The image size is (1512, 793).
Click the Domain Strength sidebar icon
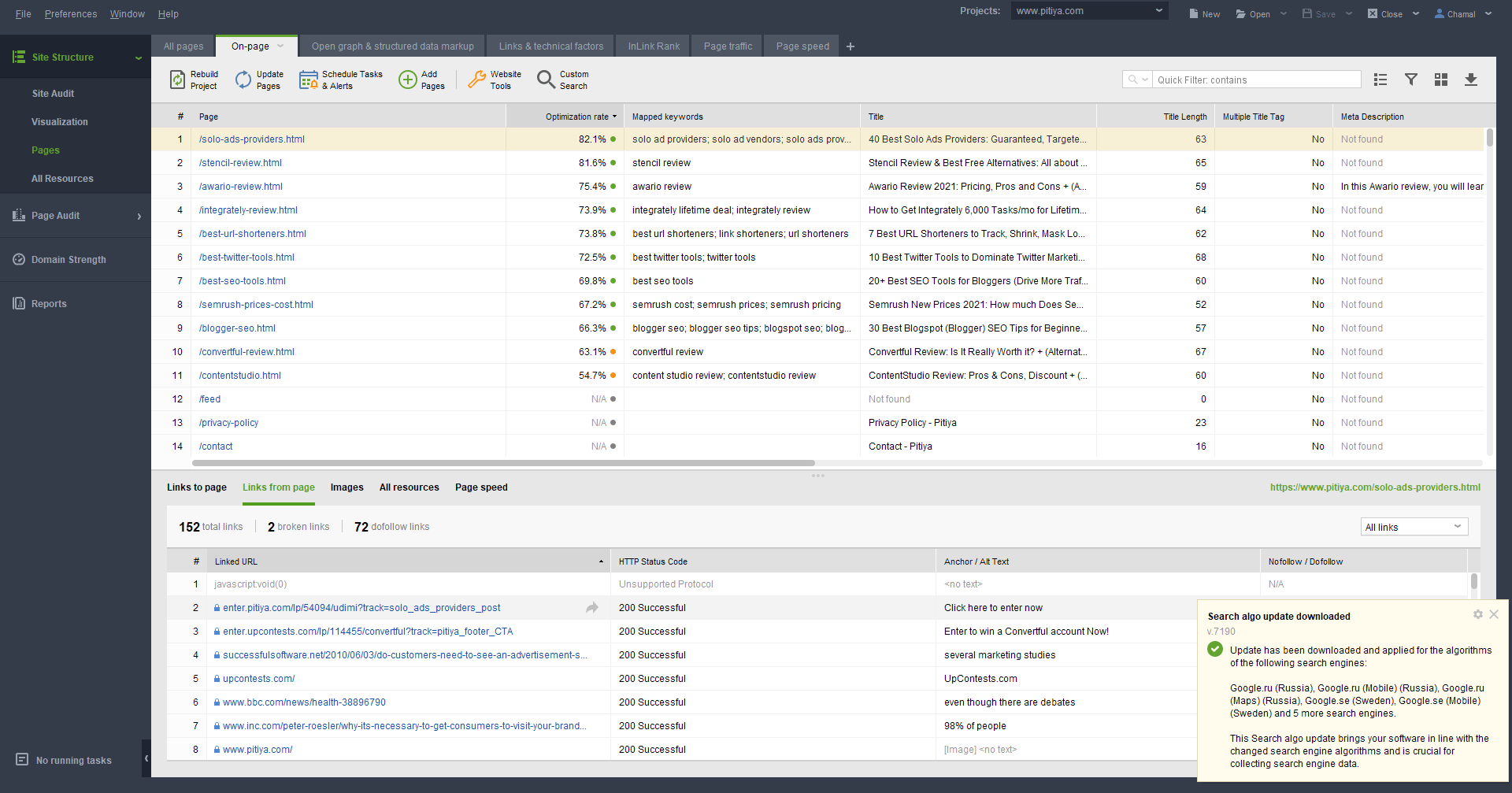click(x=19, y=259)
